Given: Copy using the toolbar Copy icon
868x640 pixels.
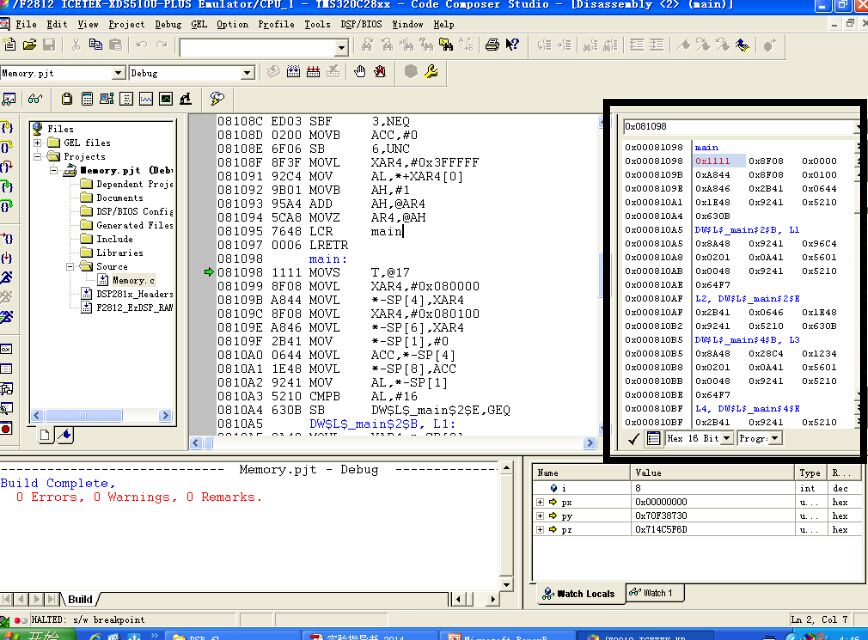Looking at the screenshot, I should tap(95, 45).
